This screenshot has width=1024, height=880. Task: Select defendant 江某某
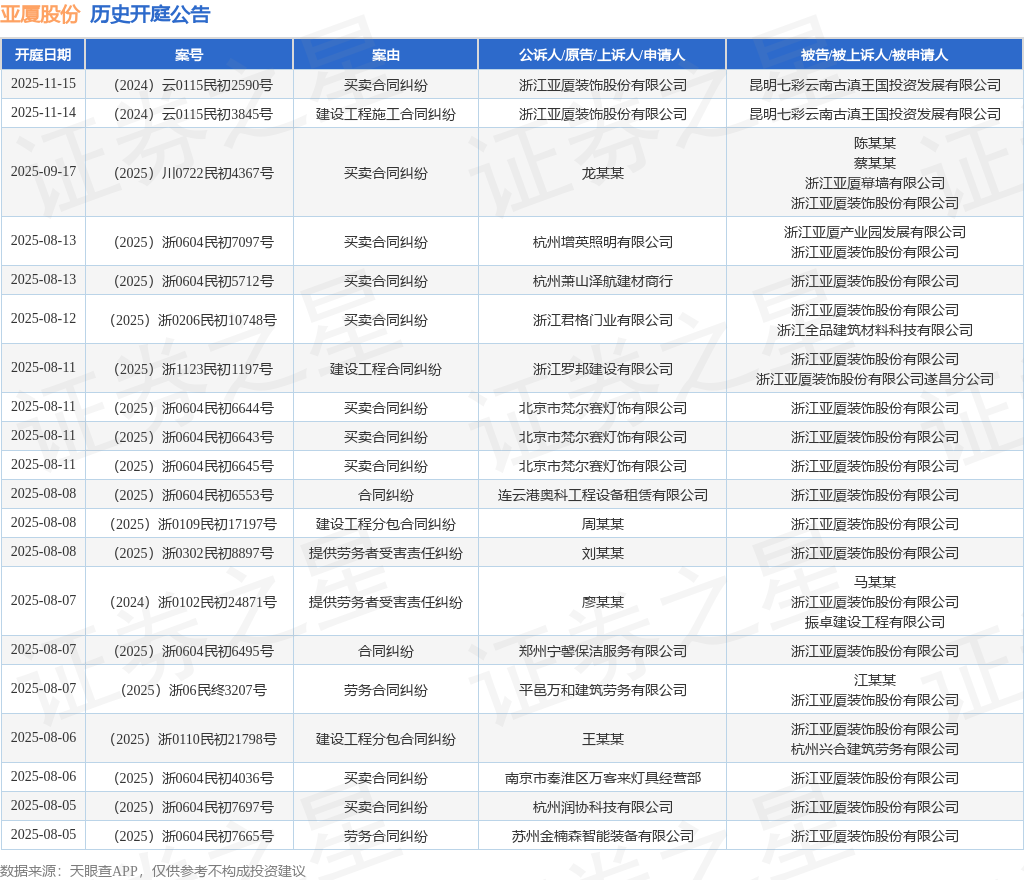(874, 680)
